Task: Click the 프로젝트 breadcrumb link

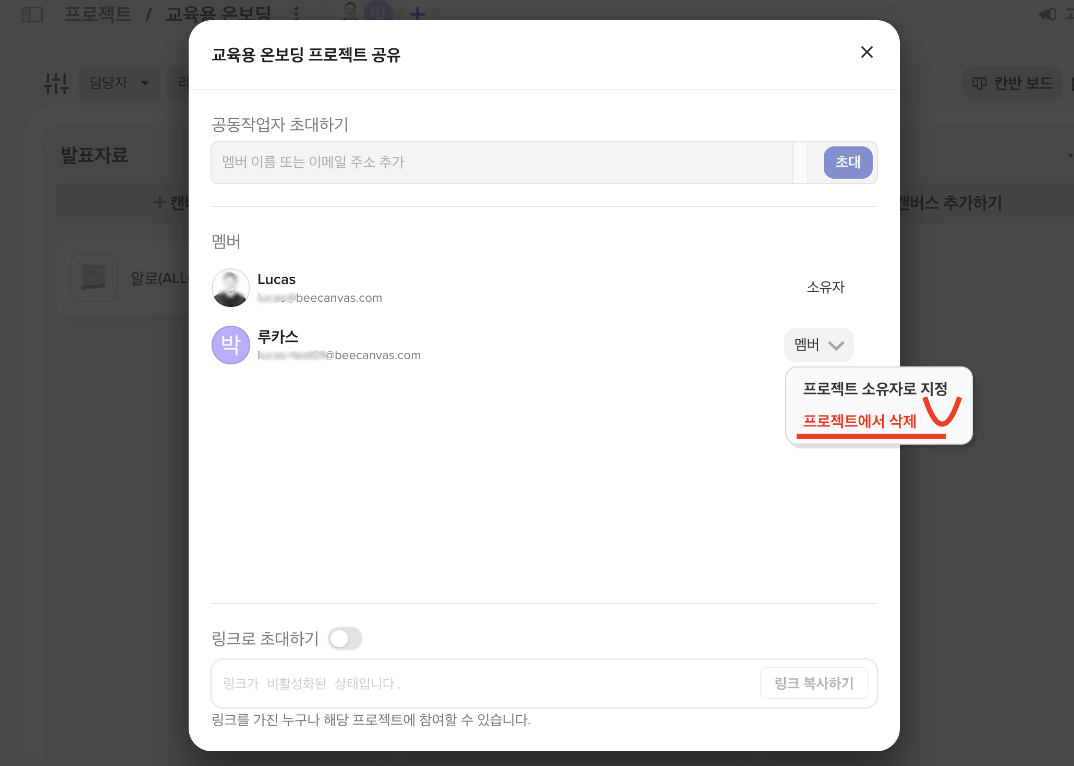Action: coord(97,14)
